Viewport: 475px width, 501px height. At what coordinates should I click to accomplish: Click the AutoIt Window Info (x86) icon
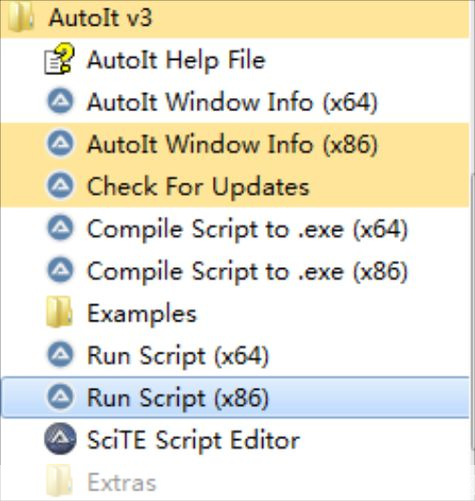(x=60, y=143)
